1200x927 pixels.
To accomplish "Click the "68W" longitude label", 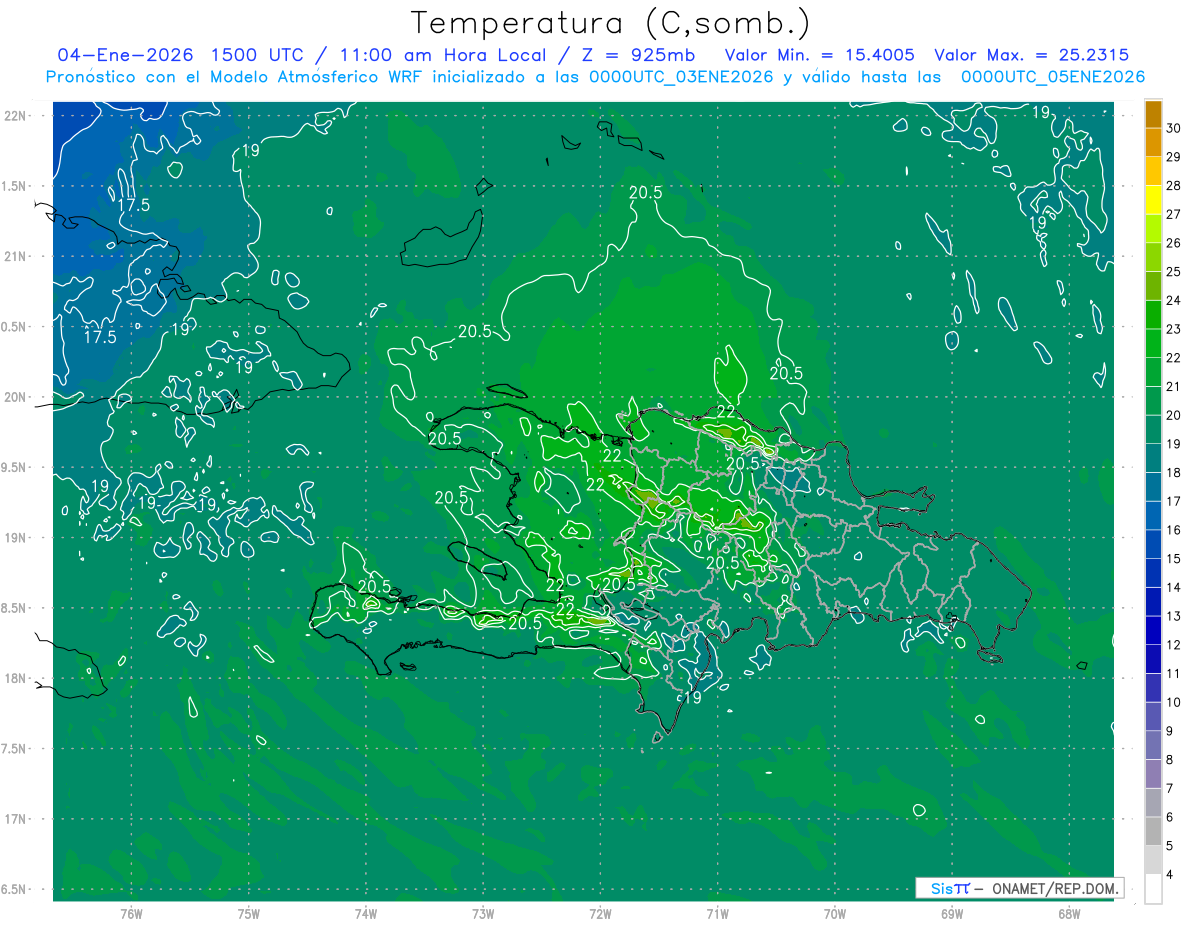I will (x=1068, y=913).
